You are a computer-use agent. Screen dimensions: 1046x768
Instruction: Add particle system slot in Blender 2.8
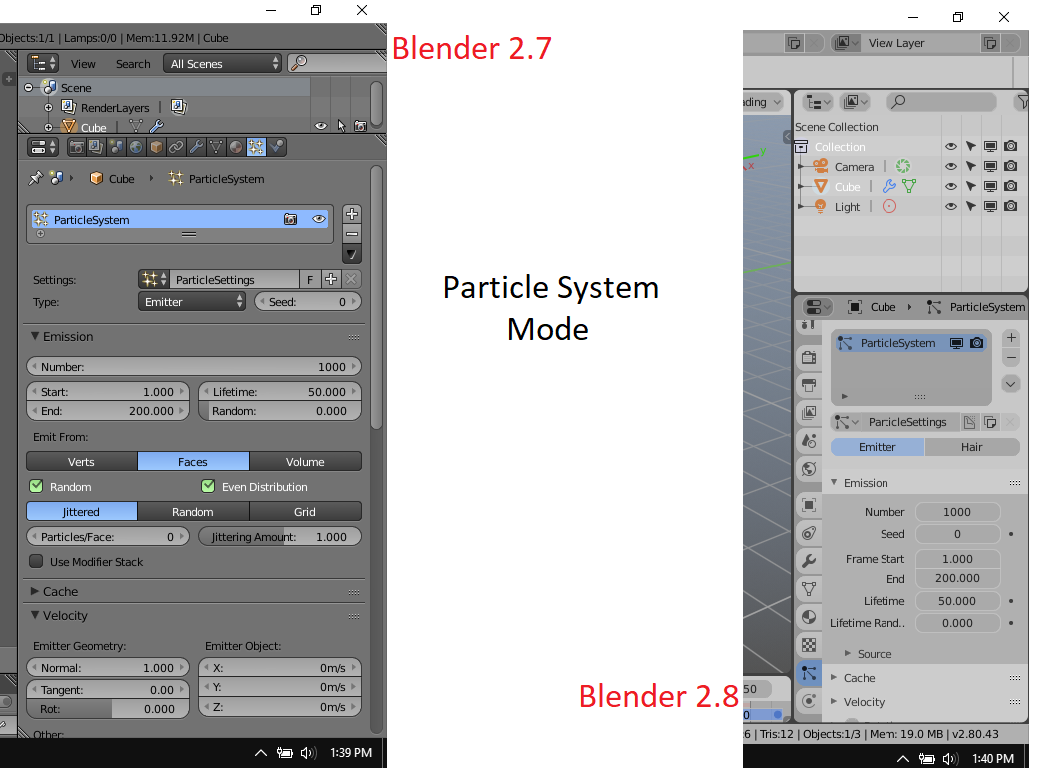tap(1011, 338)
